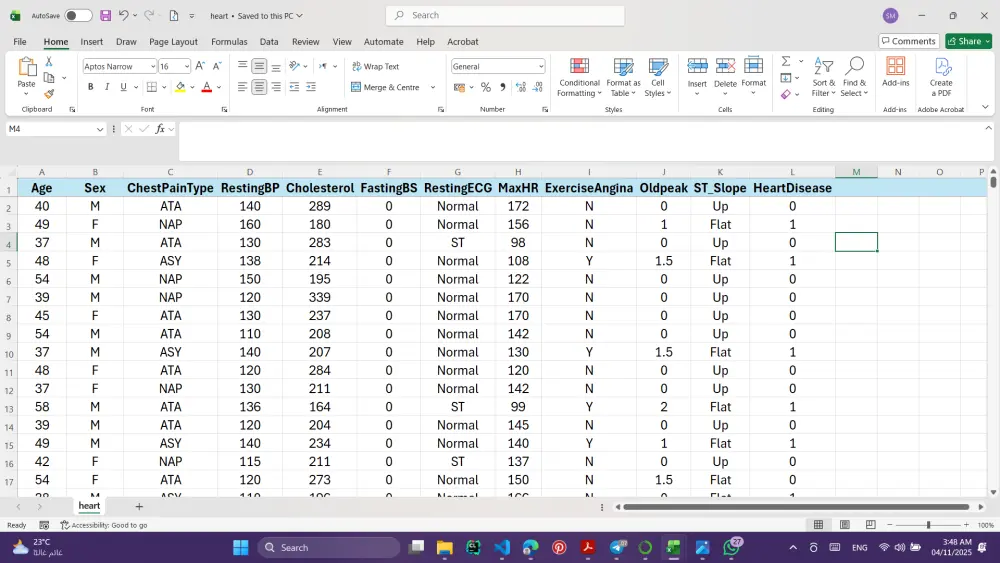This screenshot has width=1000, height=563.
Task: Add a new sheet with plus button
Action: click(x=139, y=507)
